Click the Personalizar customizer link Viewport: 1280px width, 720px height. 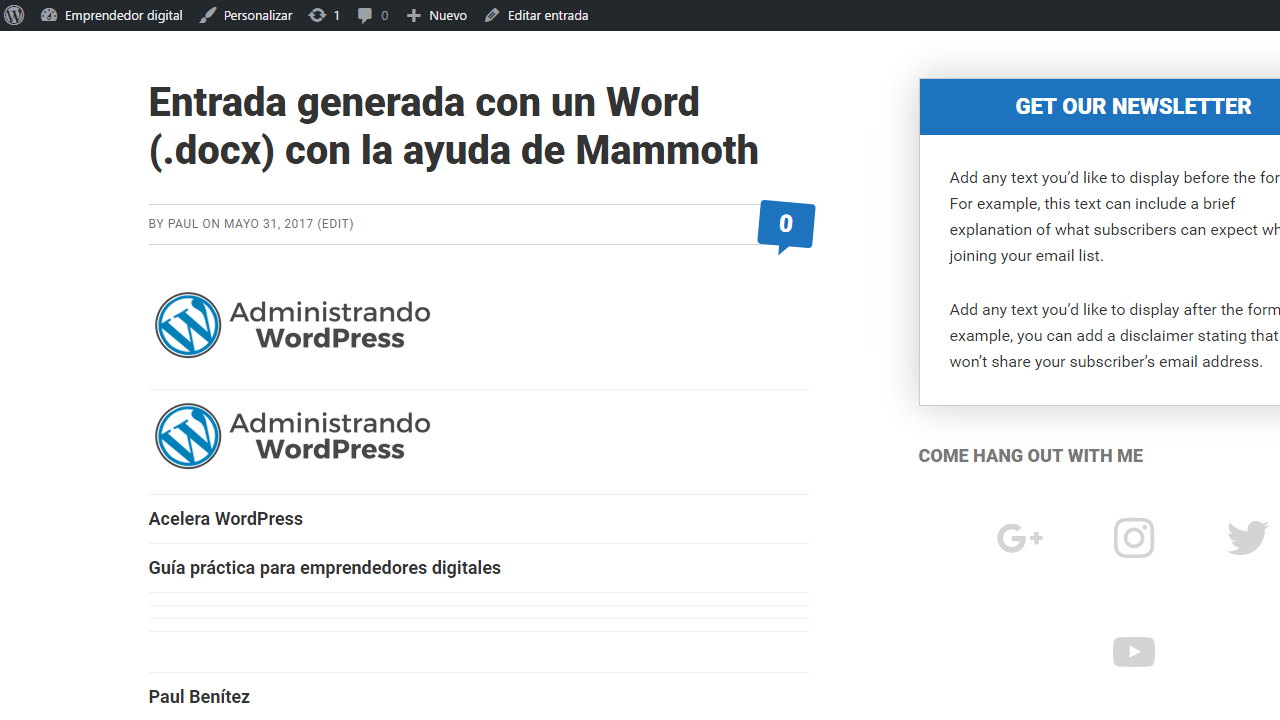tap(245, 15)
